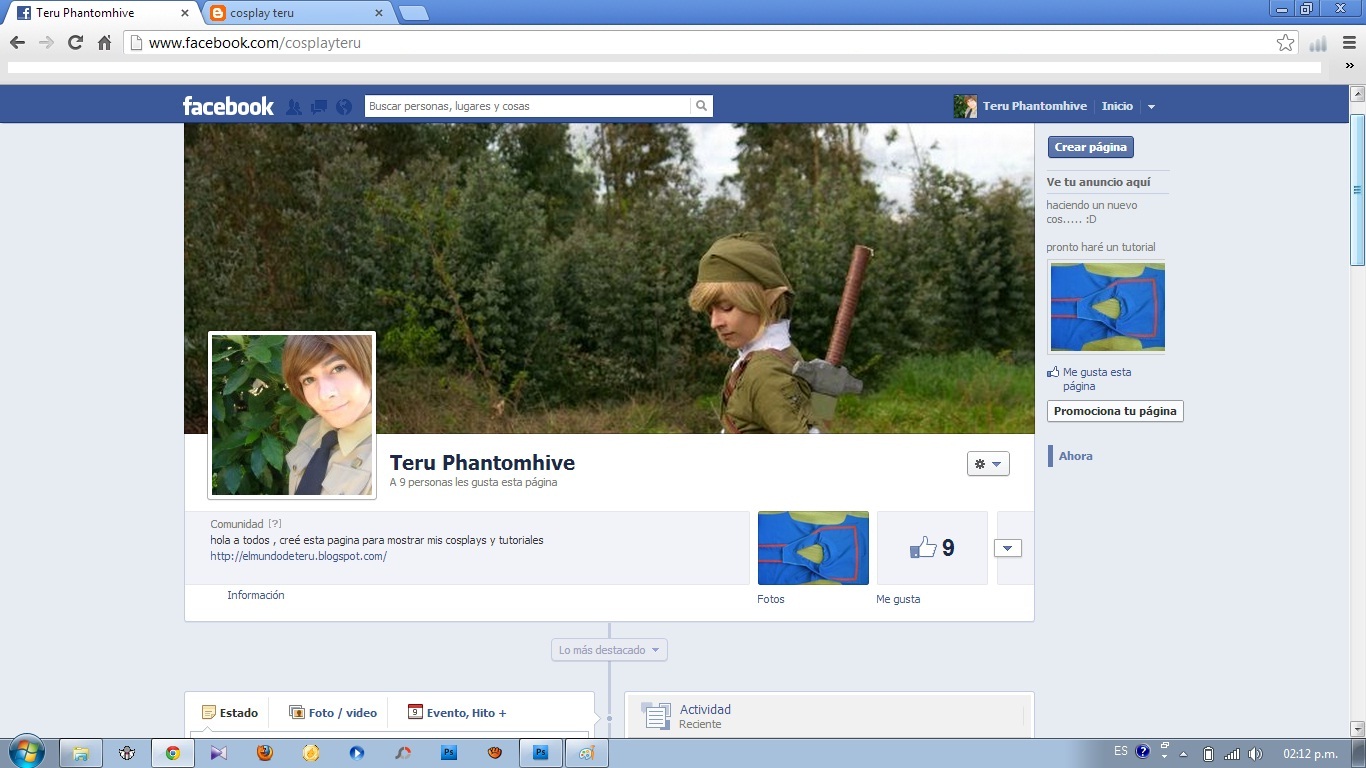Click the Ve tu anuncio aquí heading
Image resolution: width=1366 pixels, height=768 pixels.
coord(1098,182)
